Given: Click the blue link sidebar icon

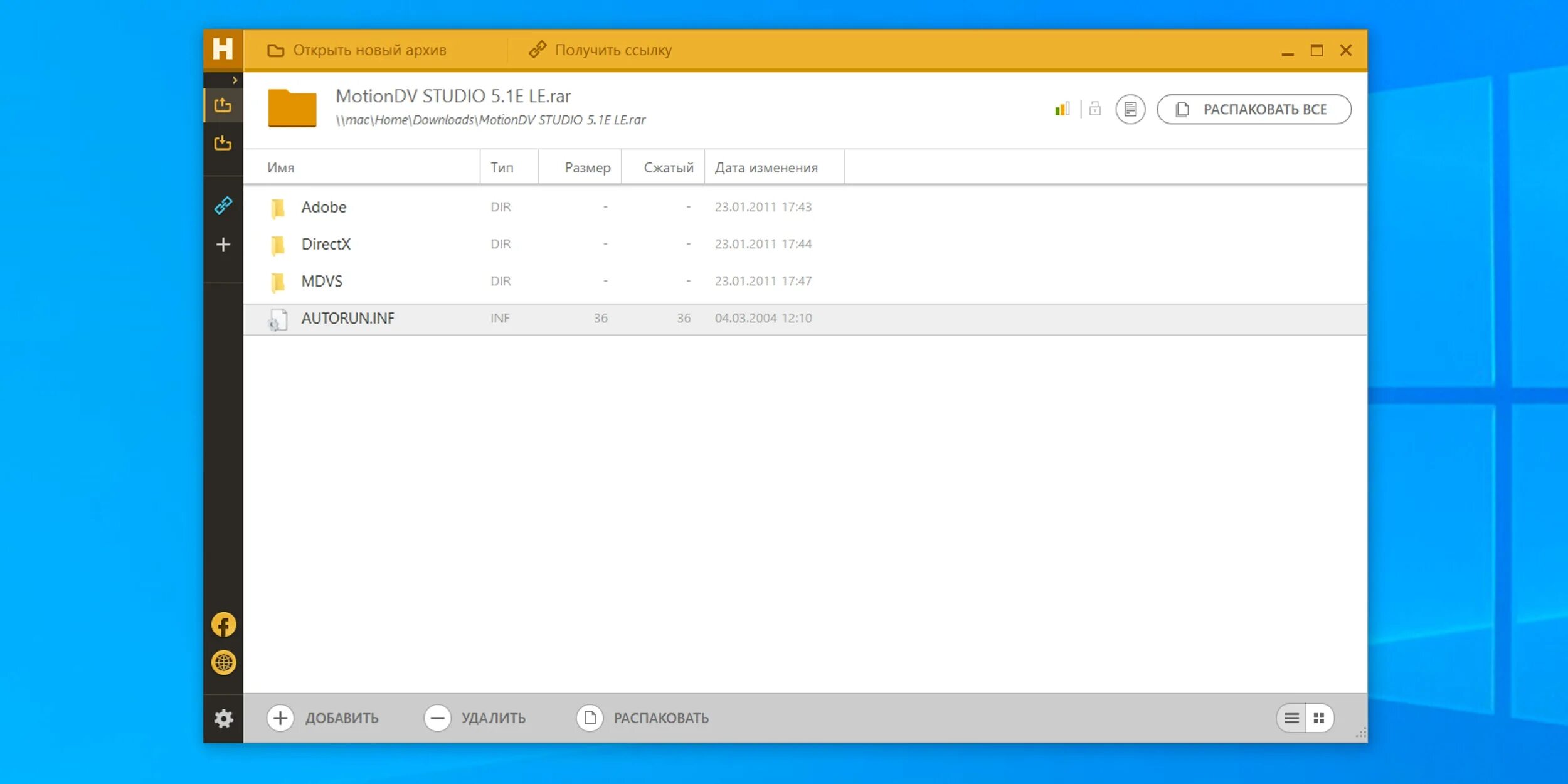Looking at the screenshot, I should (x=223, y=205).
